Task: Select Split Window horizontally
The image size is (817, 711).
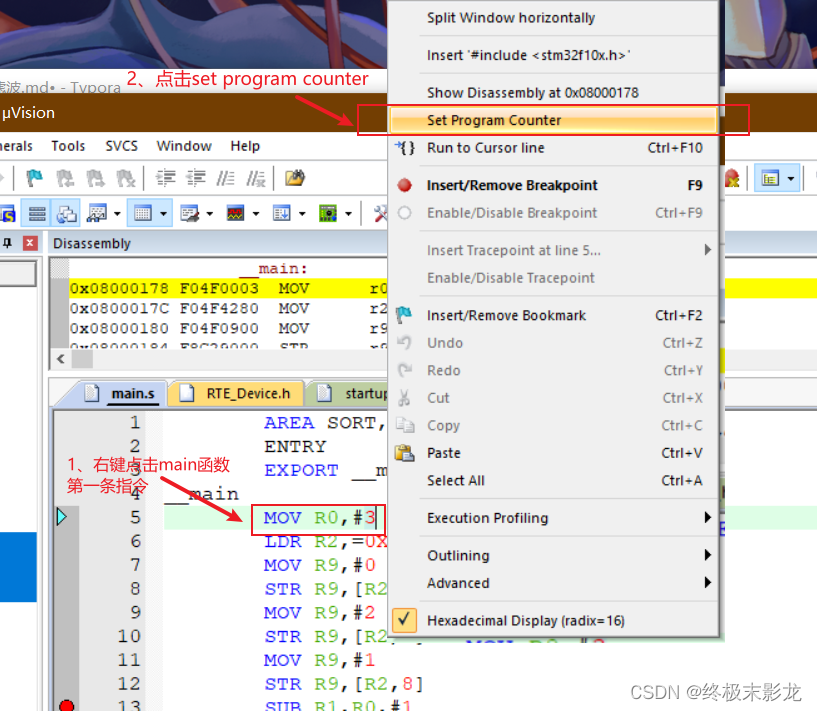Action: click(x=553, y=18)
